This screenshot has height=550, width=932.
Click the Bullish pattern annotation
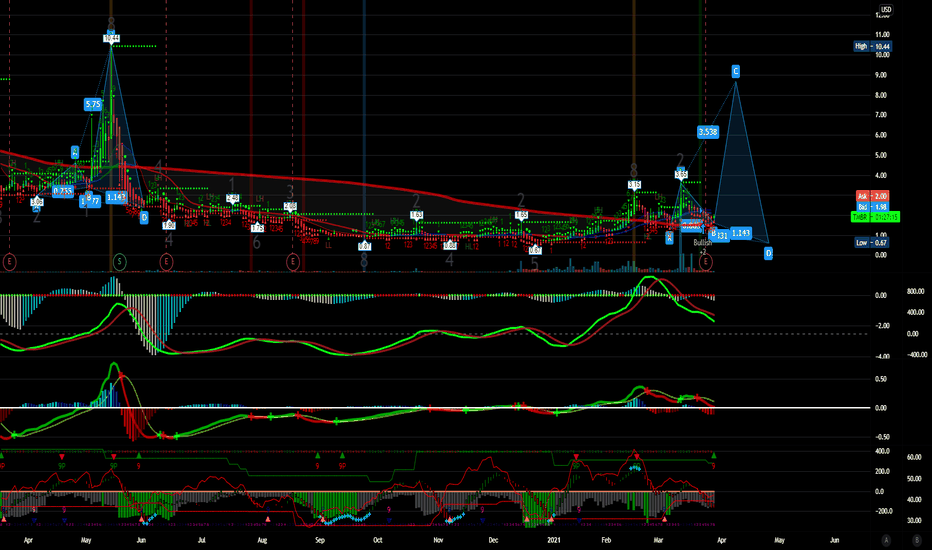coord(703,243)
